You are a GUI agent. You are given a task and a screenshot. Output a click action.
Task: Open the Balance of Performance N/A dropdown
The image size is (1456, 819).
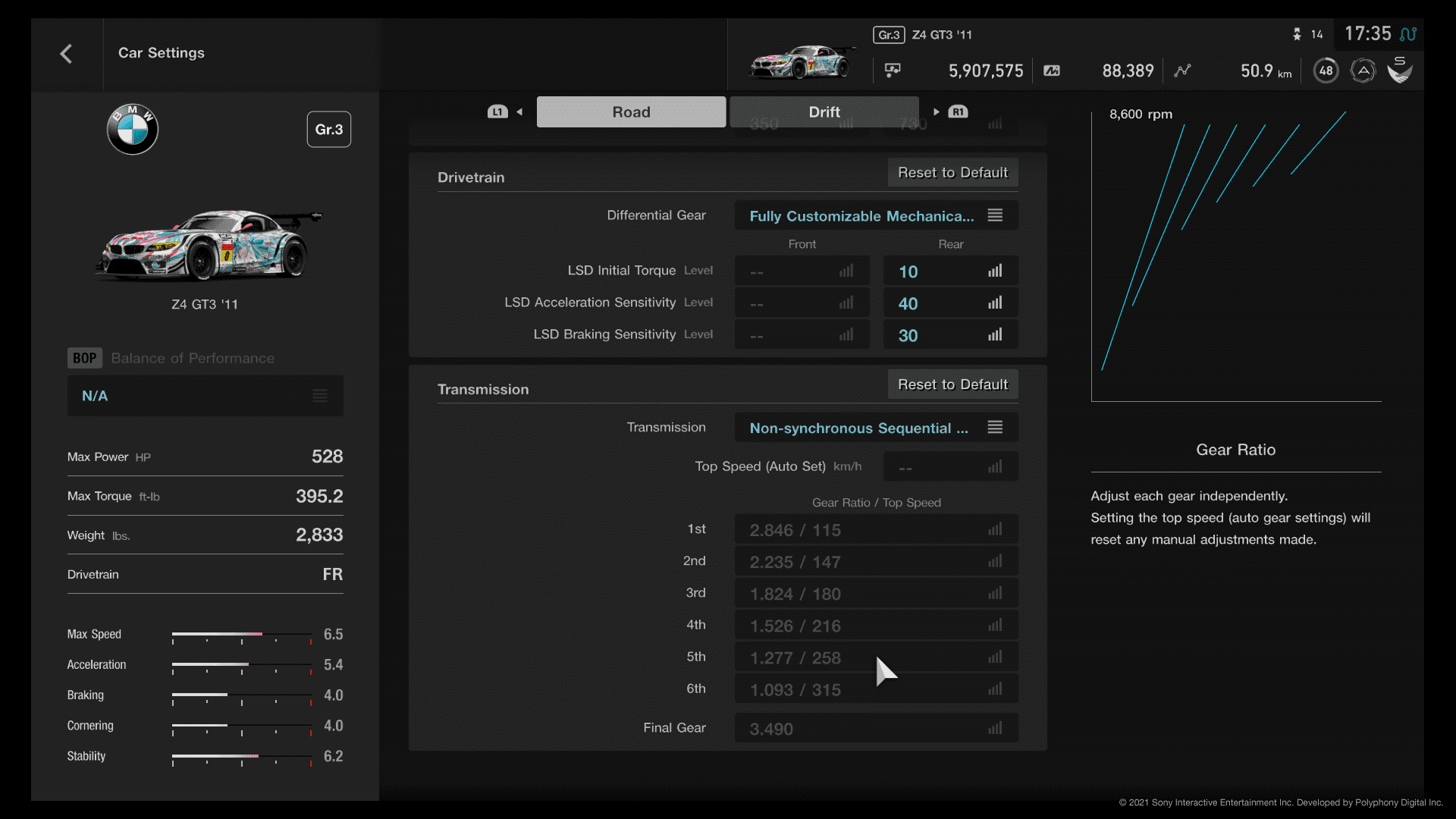point(205,396)
